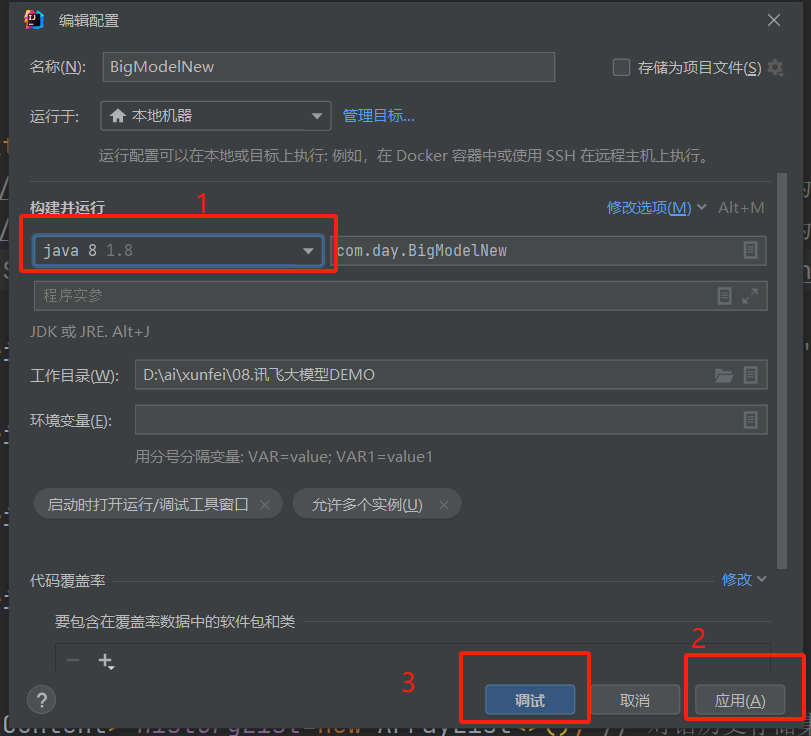Remove the 允许多个实例 option tag
The width and height of the screenshot is (811, 736).
pos(443,505)
